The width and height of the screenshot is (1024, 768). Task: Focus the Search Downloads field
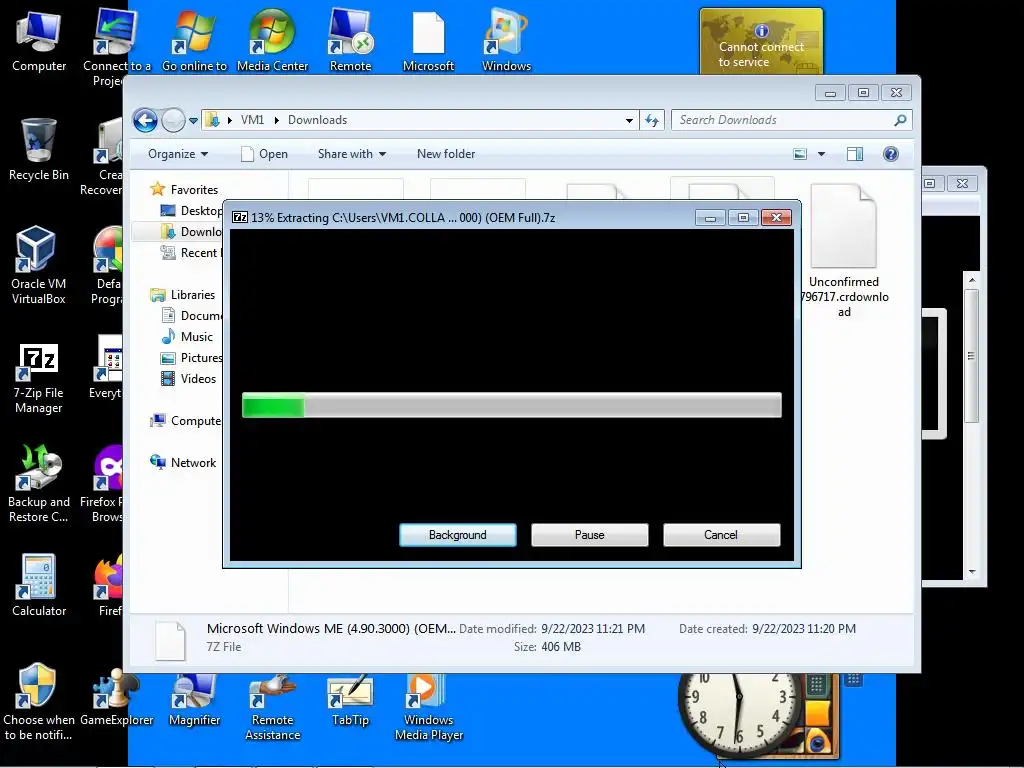(784, 120)
